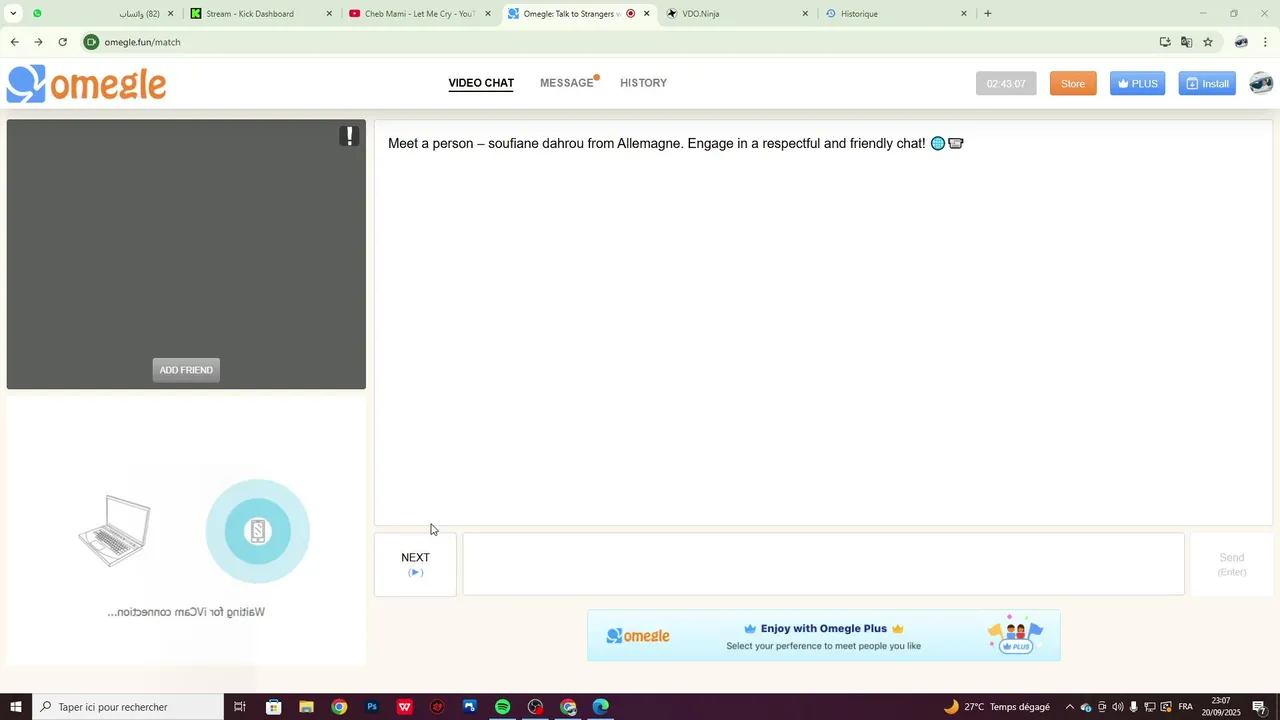Click the NEXT button
The height and width of the screenshot is (720, 1280).
pyautogui.click(x=415, y=565)
